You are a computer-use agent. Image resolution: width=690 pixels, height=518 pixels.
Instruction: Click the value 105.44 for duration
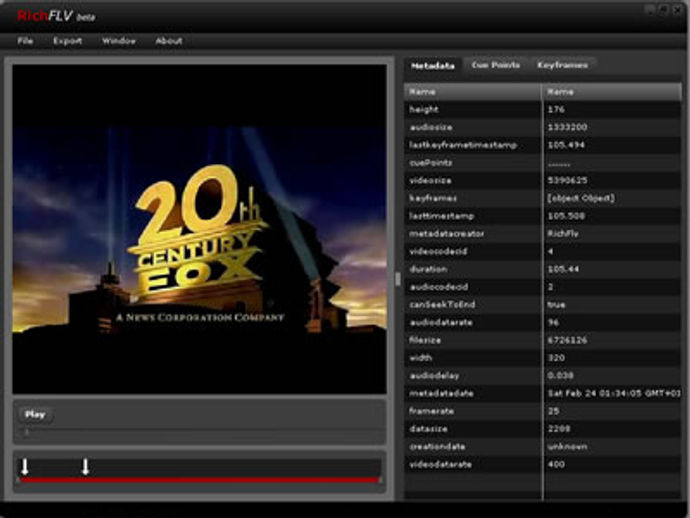coord(563,269)
